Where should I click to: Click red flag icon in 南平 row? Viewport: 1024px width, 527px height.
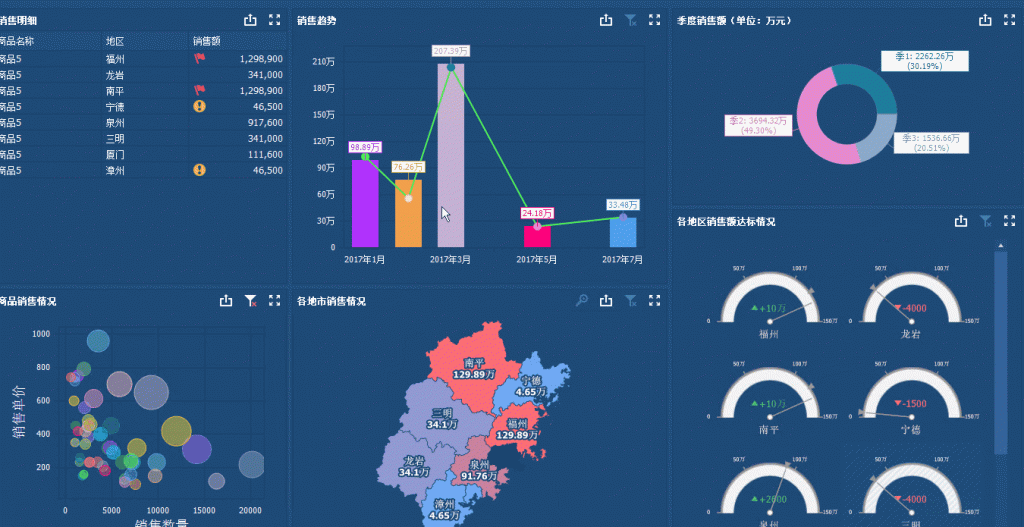pos(199,90)
